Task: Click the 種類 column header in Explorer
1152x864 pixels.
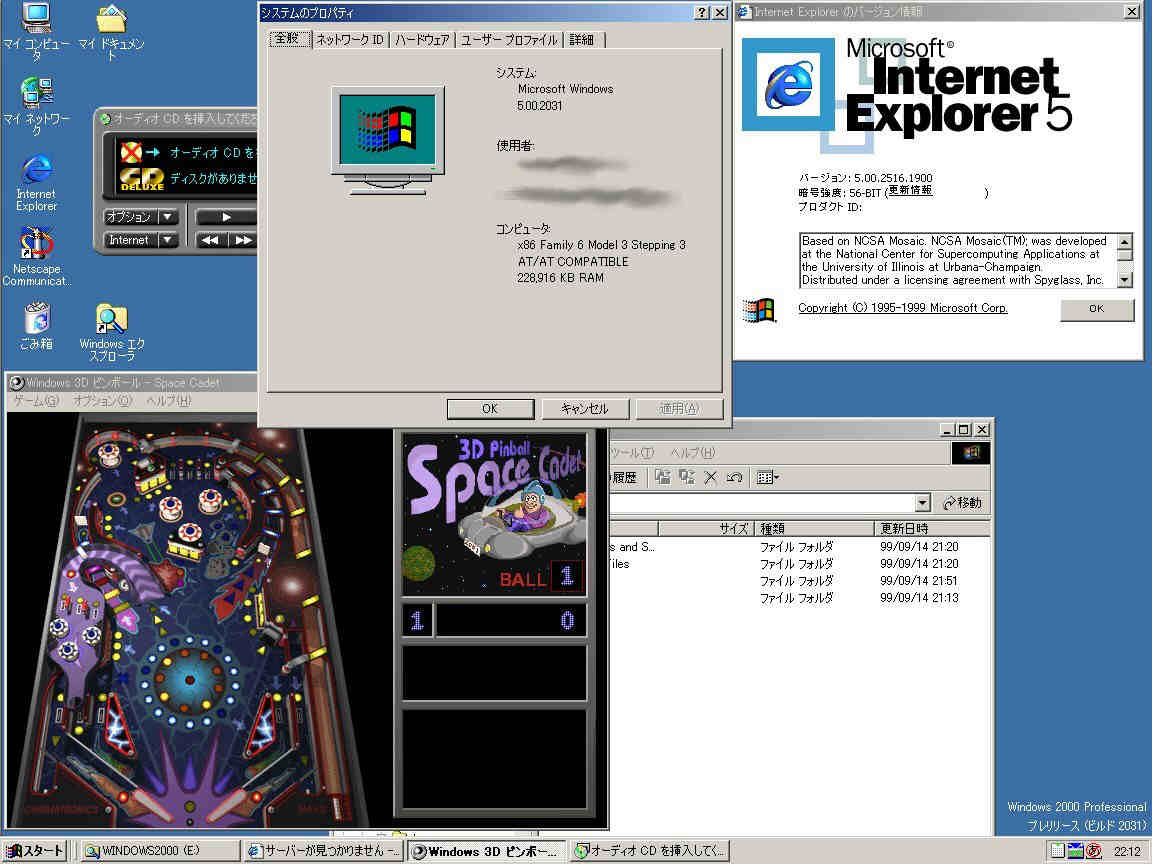Action: coord(815,528)
